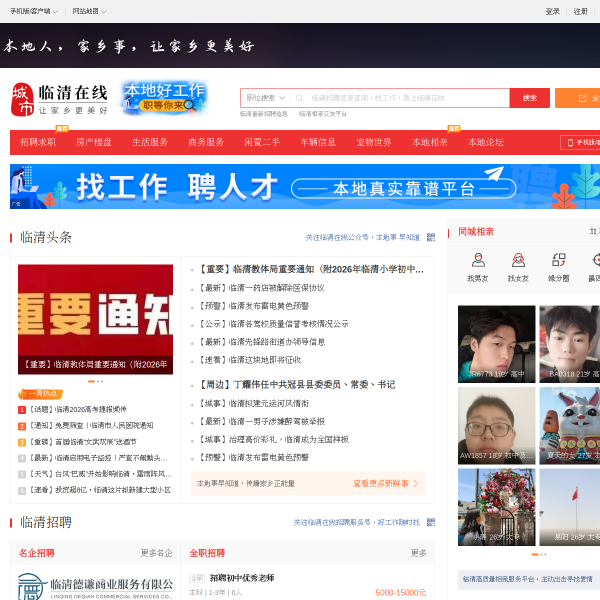
Task: Open news 临清一药店被解除医保协议
Action: [x=261, y=288]
